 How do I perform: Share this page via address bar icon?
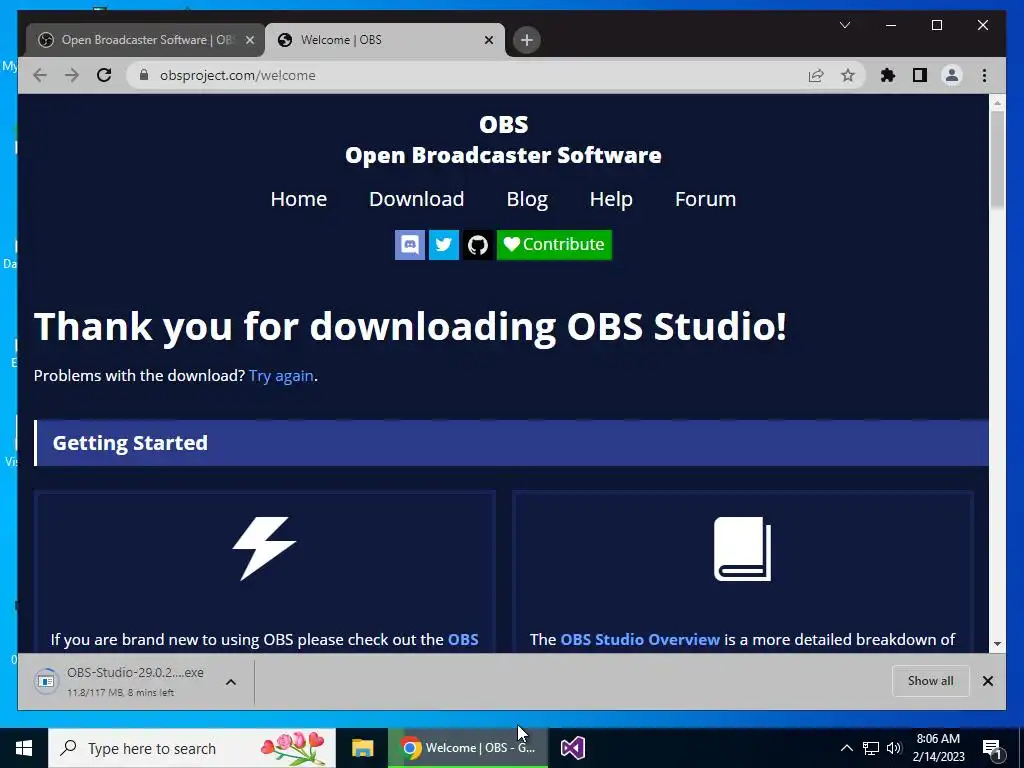(816, 76)
